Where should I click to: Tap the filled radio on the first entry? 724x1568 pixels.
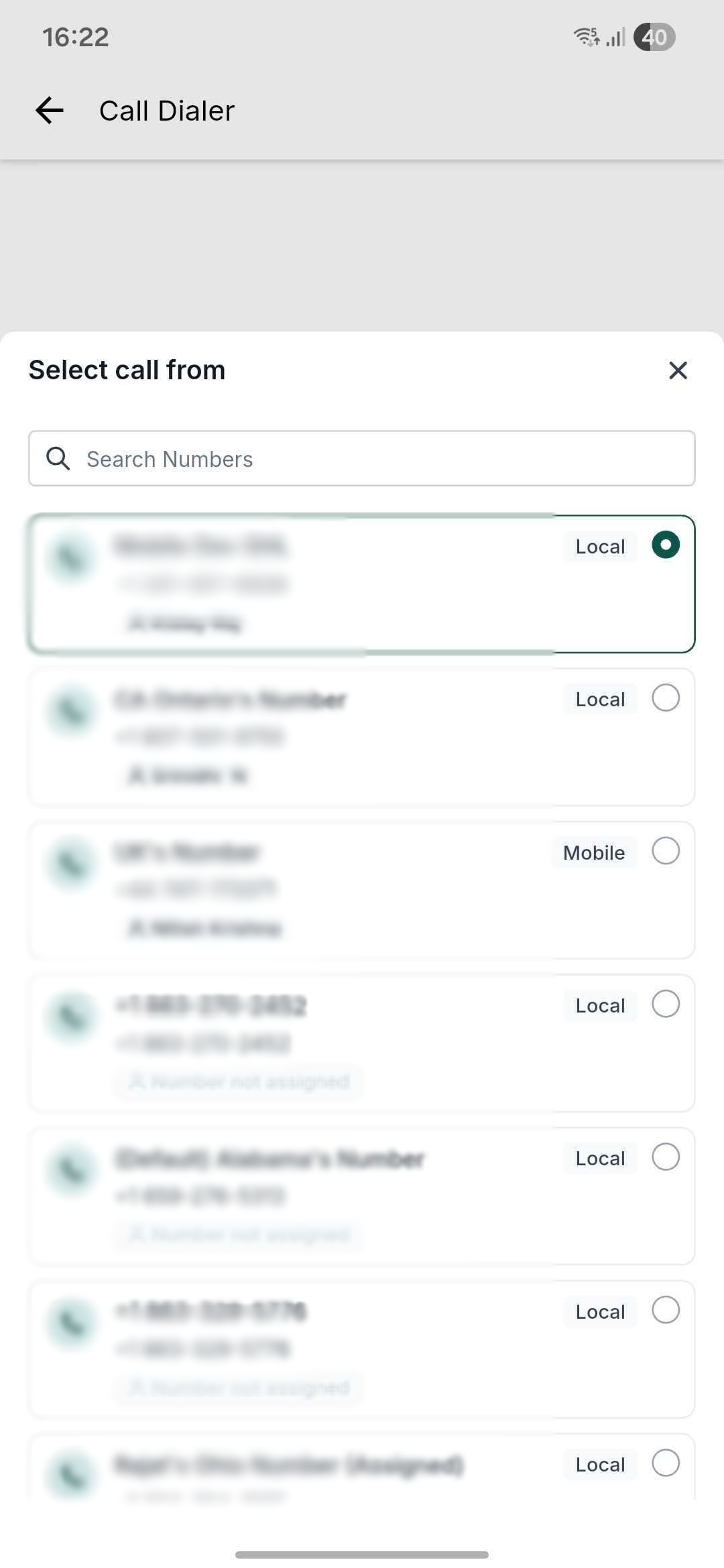665,545
